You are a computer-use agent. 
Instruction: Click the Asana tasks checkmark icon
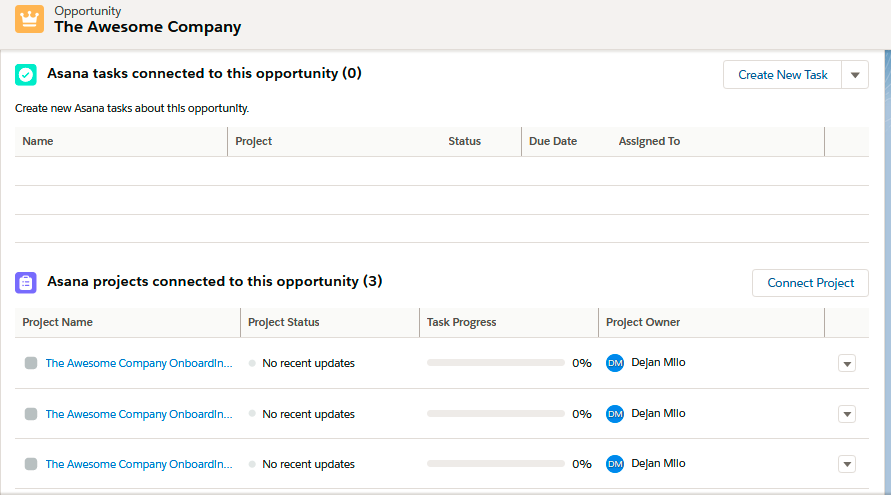click(26, 75)
